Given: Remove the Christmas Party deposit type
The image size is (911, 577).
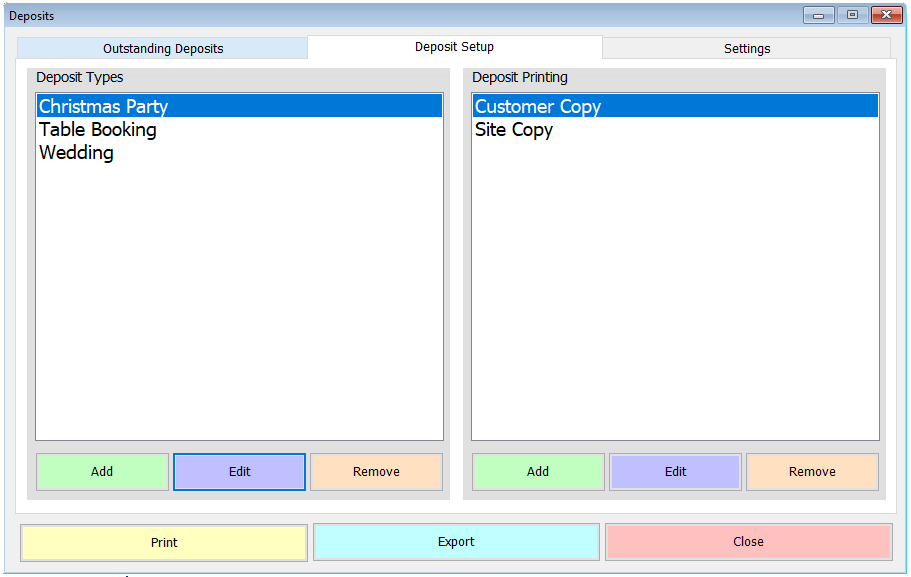Looking at the screenshot, I should click(376, 471).
